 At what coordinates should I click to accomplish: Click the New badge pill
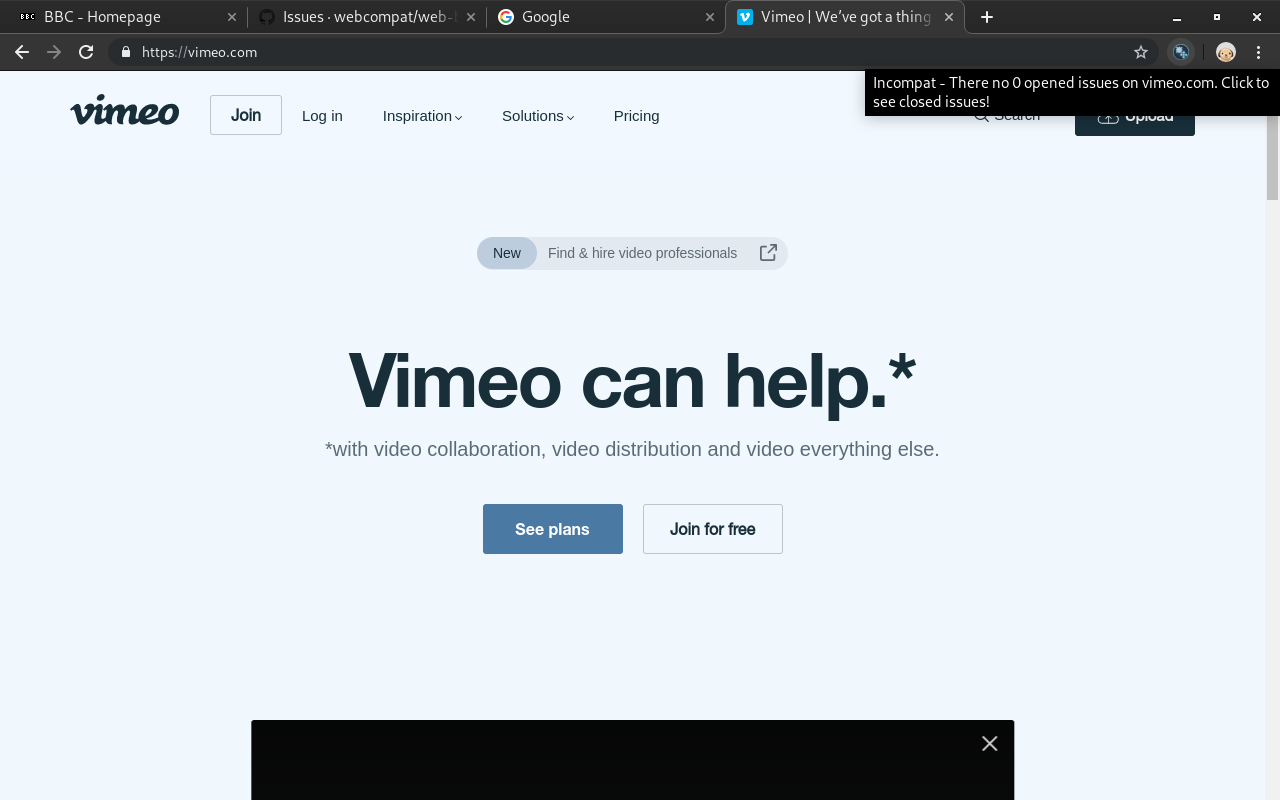(x=507, y=253)
